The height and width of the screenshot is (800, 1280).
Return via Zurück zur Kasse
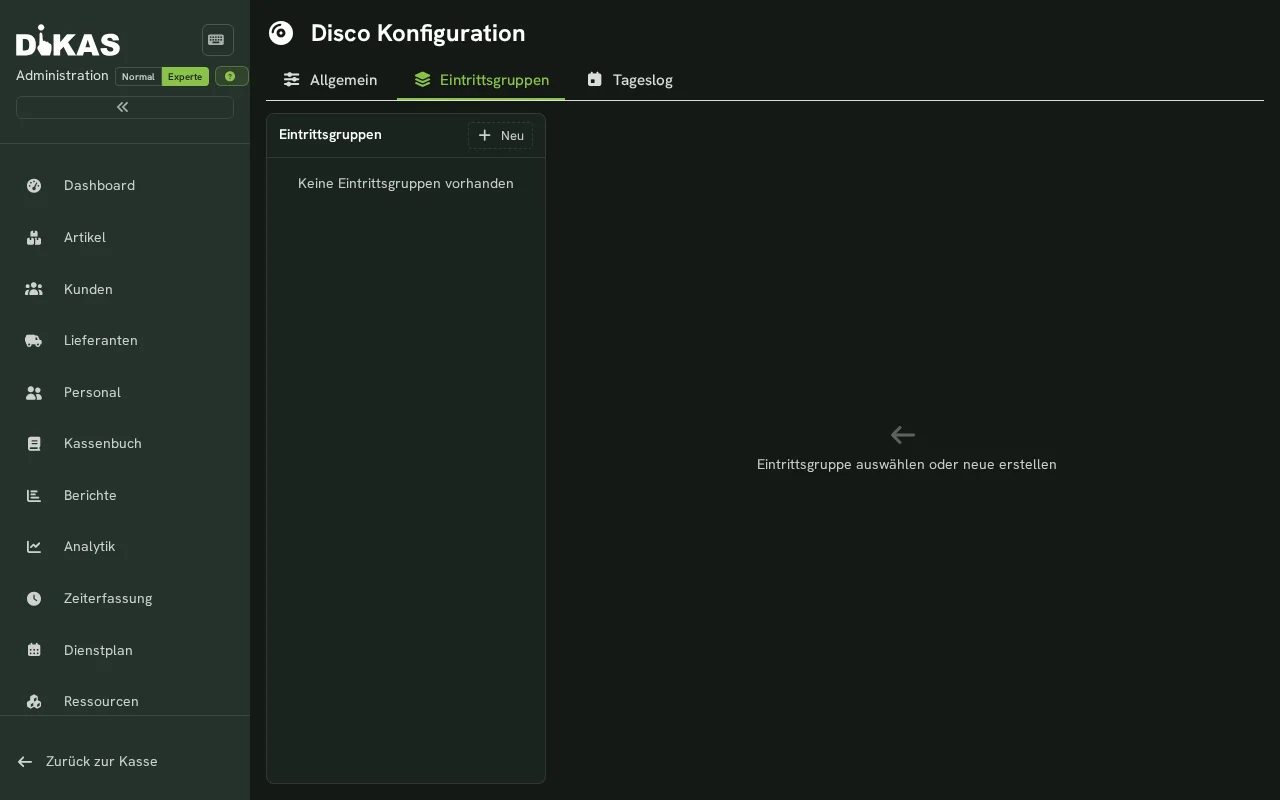88,761
